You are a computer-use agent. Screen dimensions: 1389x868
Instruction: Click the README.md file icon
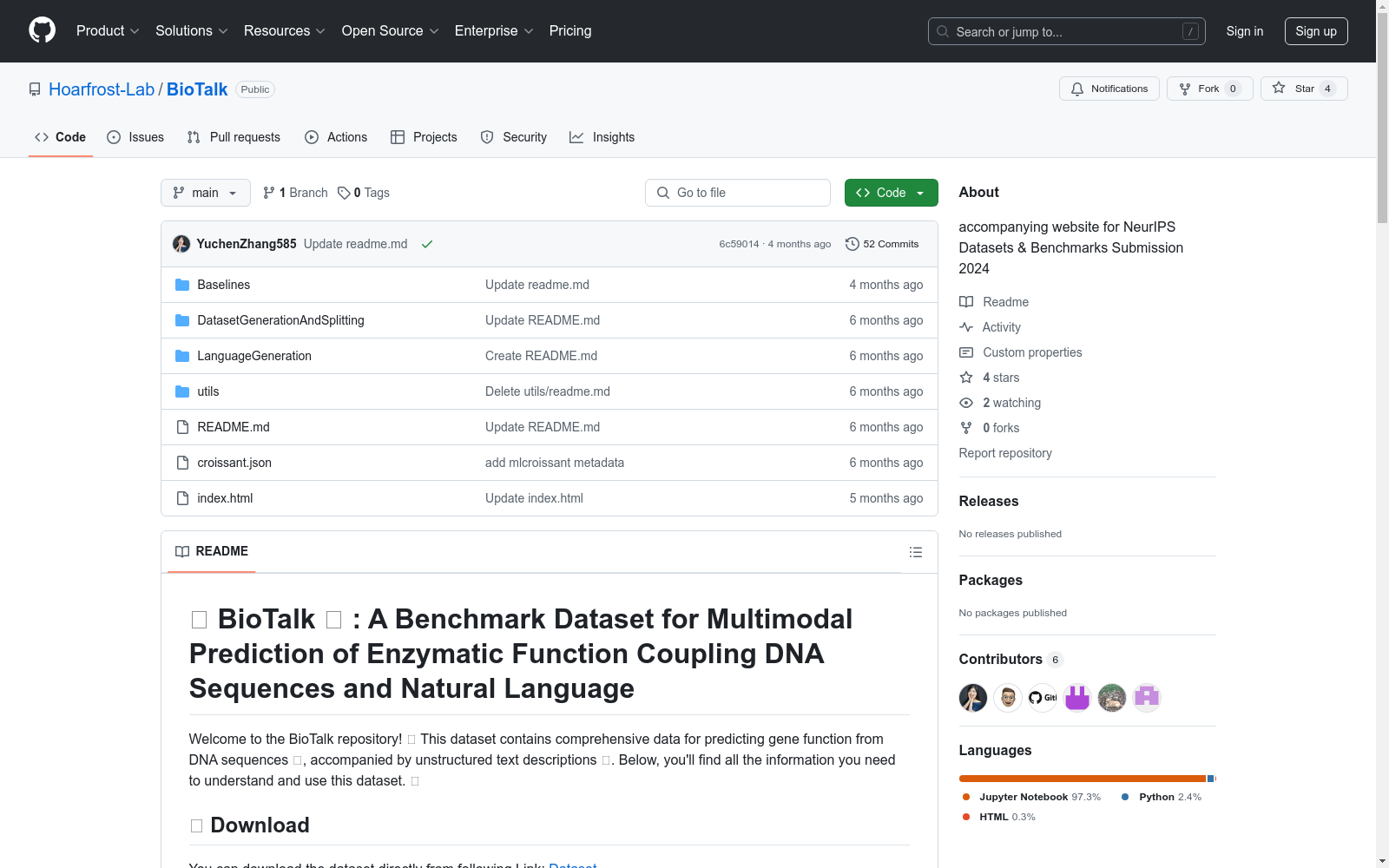coord(182,427)
